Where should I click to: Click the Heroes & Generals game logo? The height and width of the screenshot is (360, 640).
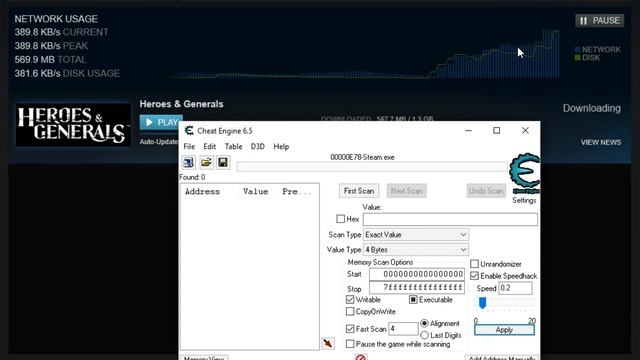point(73,125)
